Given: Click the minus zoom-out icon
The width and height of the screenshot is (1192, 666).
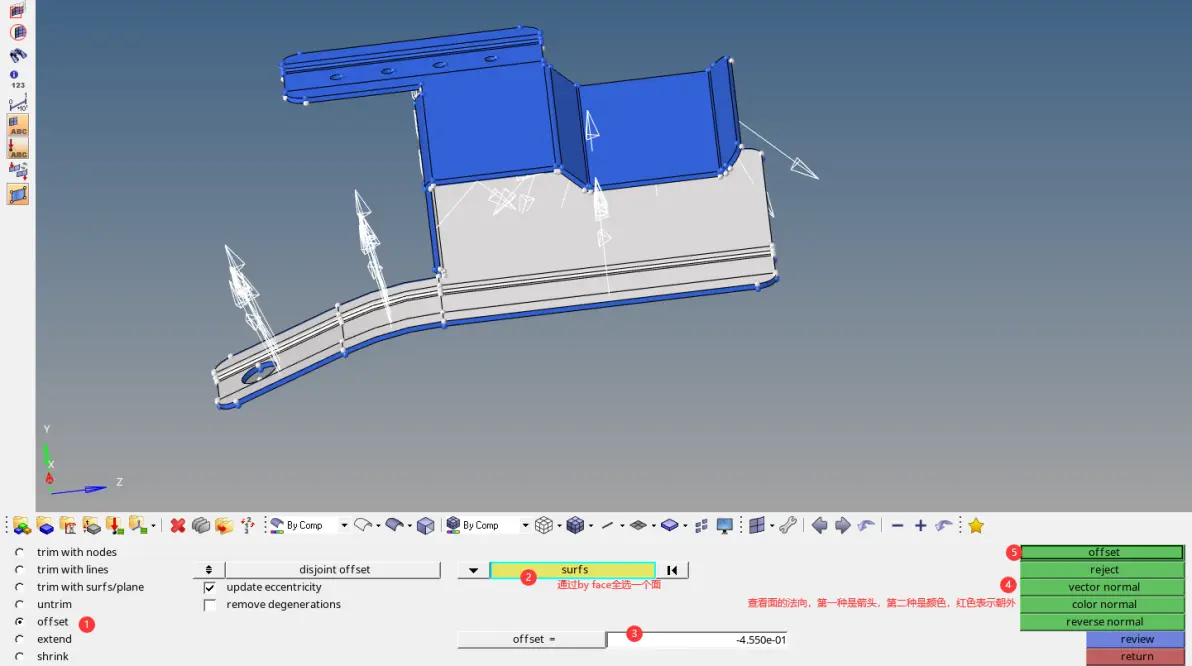Looking at the screenshot, I should 897,525.
